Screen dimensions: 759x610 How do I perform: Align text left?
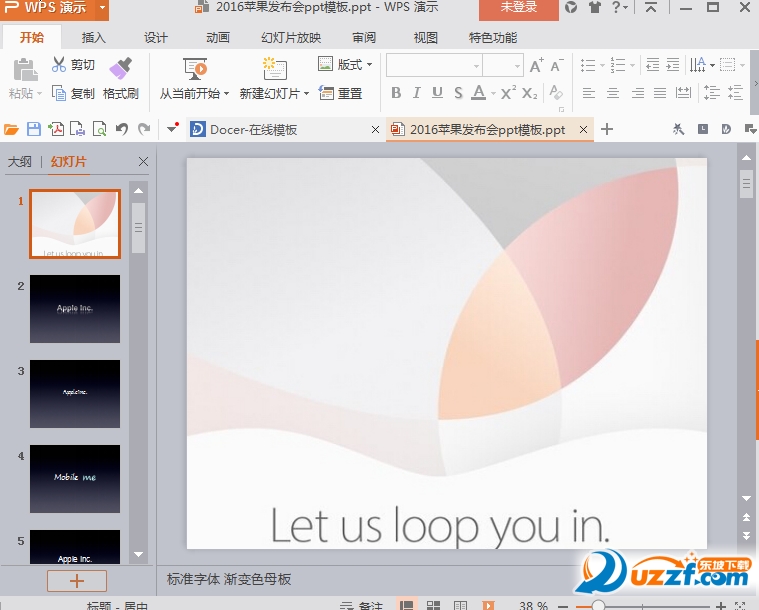[589, 92]
